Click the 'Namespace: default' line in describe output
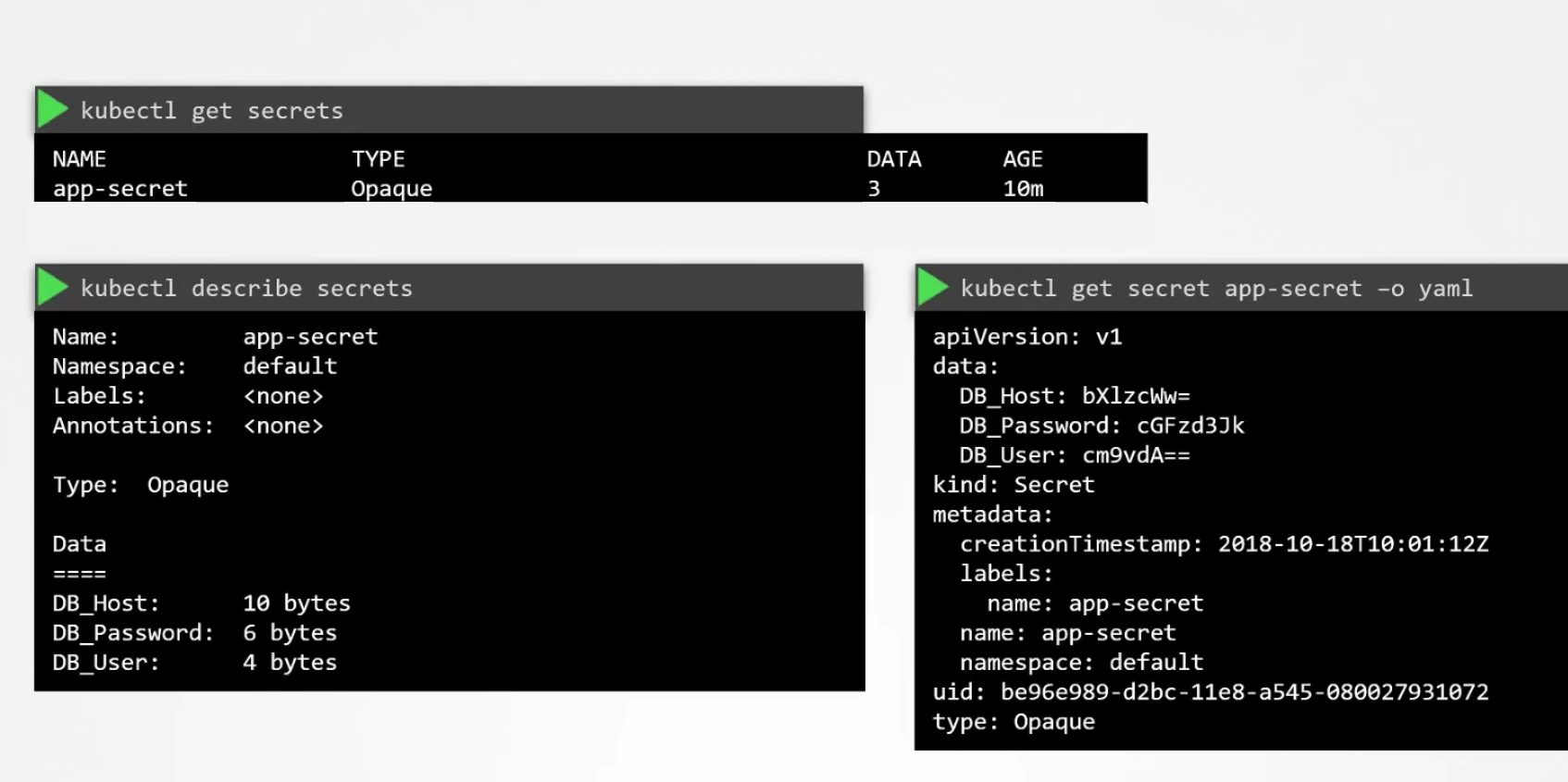Viewport: 1568px width, 782px height. (194, 366)
